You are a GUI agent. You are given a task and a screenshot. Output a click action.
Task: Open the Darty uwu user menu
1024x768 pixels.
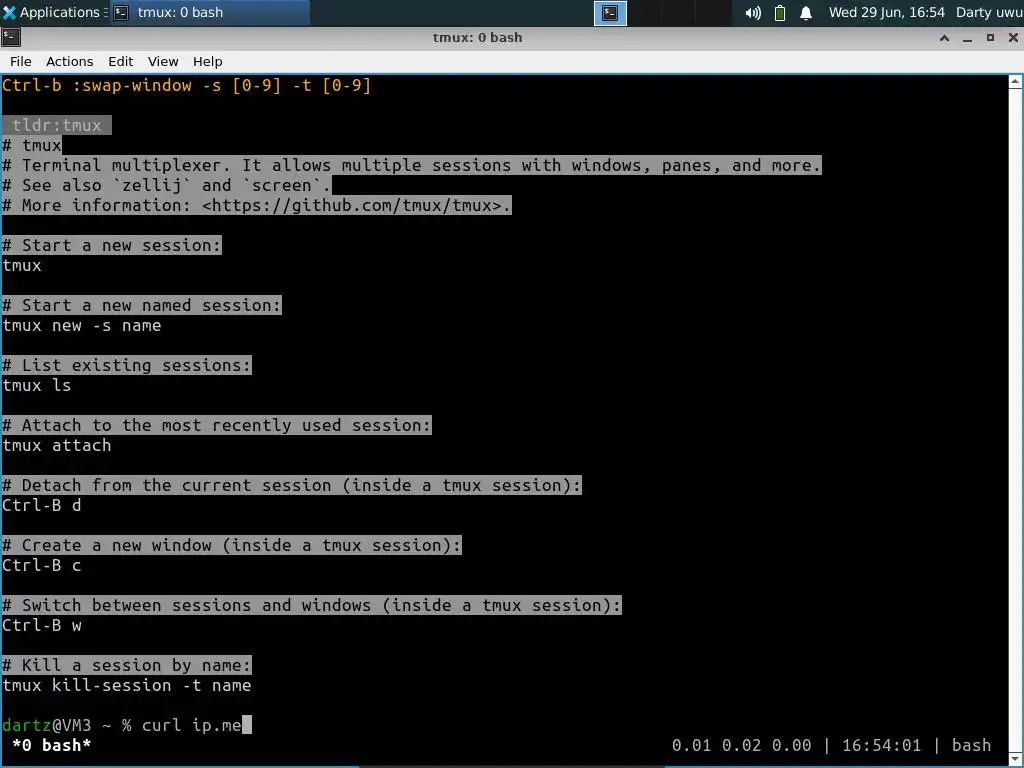click(989, 12)
